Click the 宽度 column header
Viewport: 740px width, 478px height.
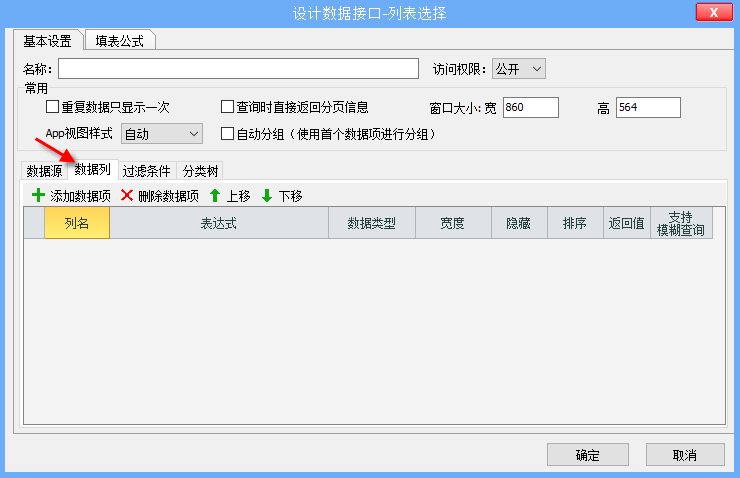pos(453,223)
